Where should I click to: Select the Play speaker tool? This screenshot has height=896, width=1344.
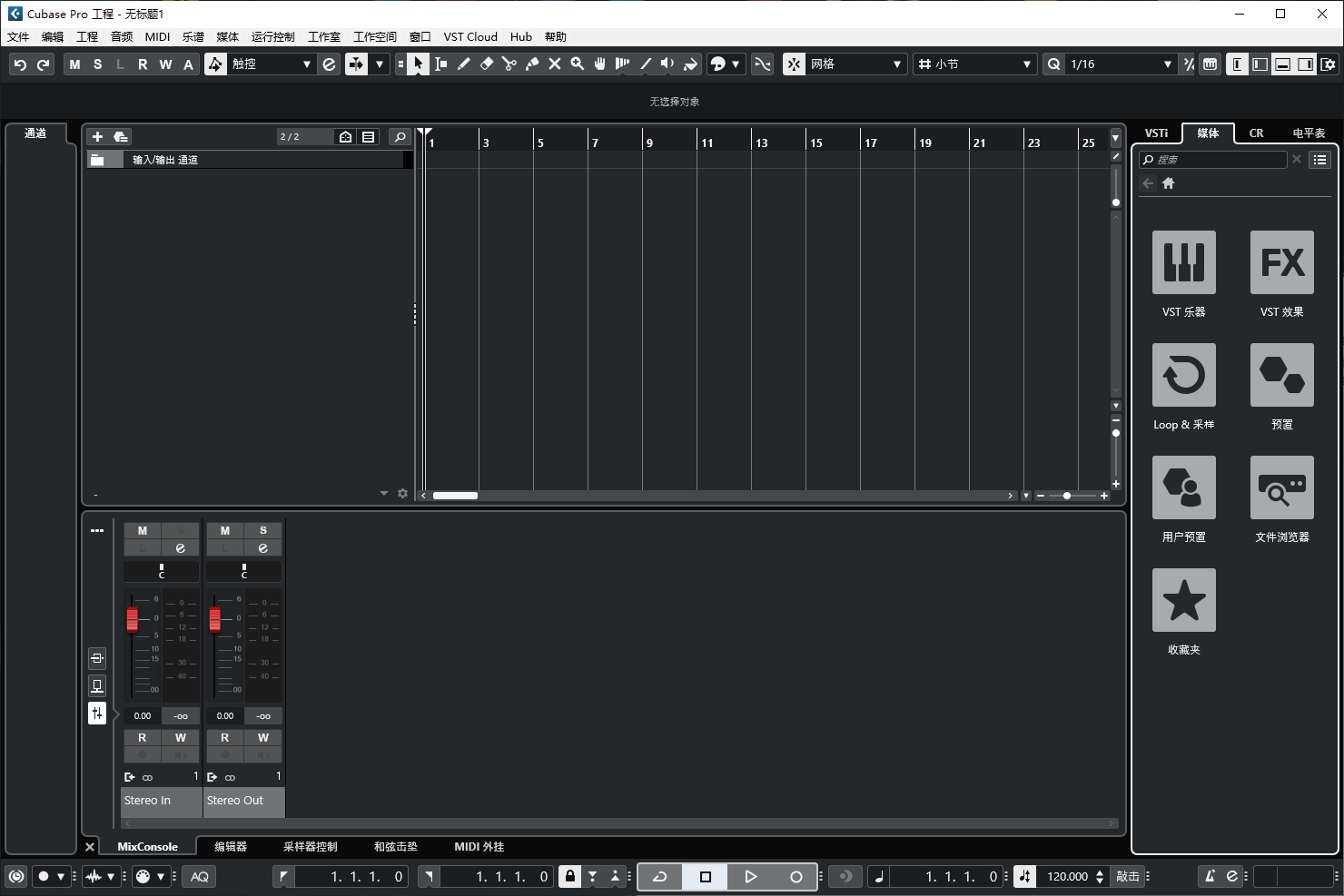coord(667,64)
